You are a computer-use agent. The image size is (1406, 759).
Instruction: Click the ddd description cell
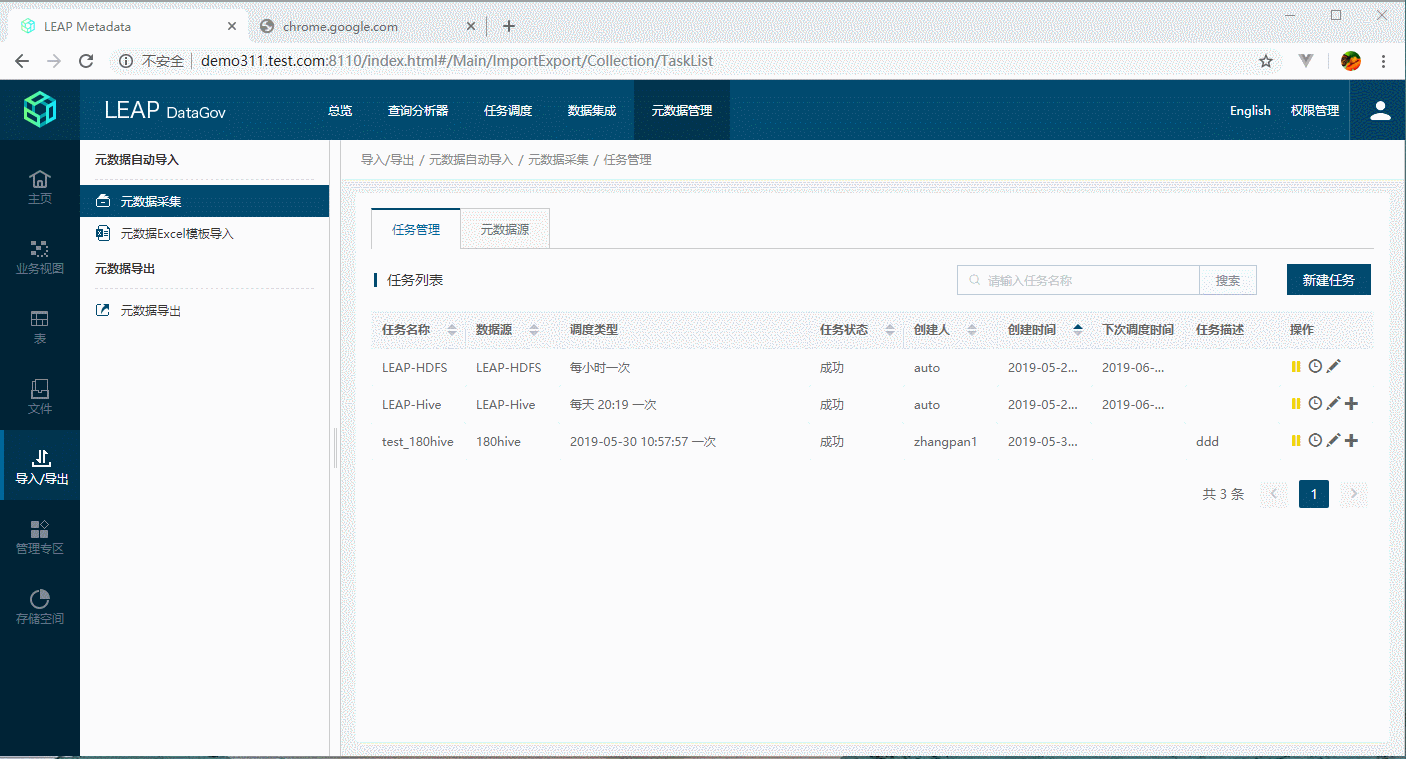click(1207, 441)
